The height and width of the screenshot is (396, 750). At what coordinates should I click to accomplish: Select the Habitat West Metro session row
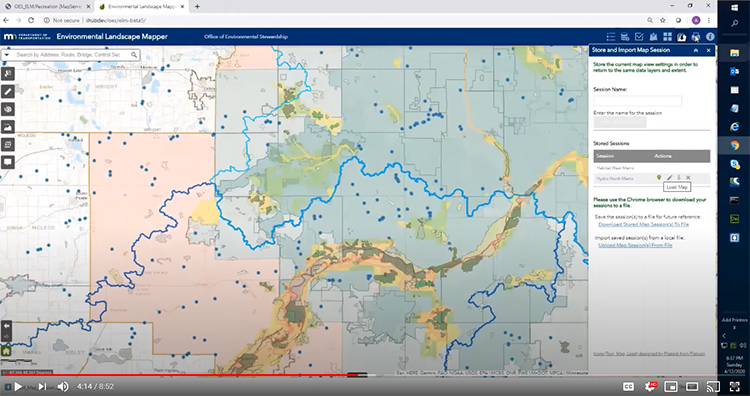click(651, 168)
